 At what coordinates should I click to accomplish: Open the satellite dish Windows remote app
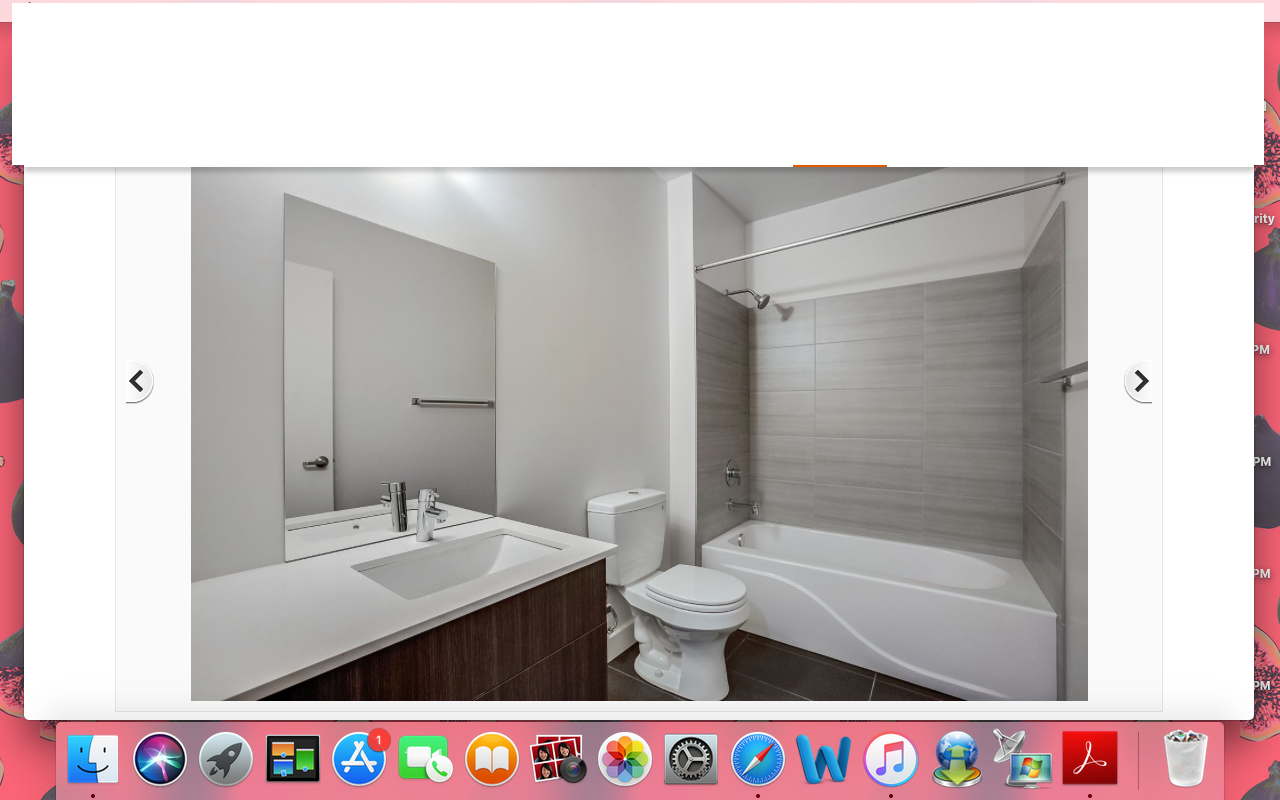coord(1023,759)
